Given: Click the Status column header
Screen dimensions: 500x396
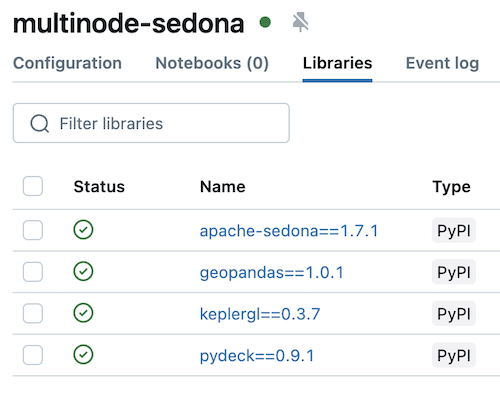Looking at the screenshot, I should coord(99,186).
